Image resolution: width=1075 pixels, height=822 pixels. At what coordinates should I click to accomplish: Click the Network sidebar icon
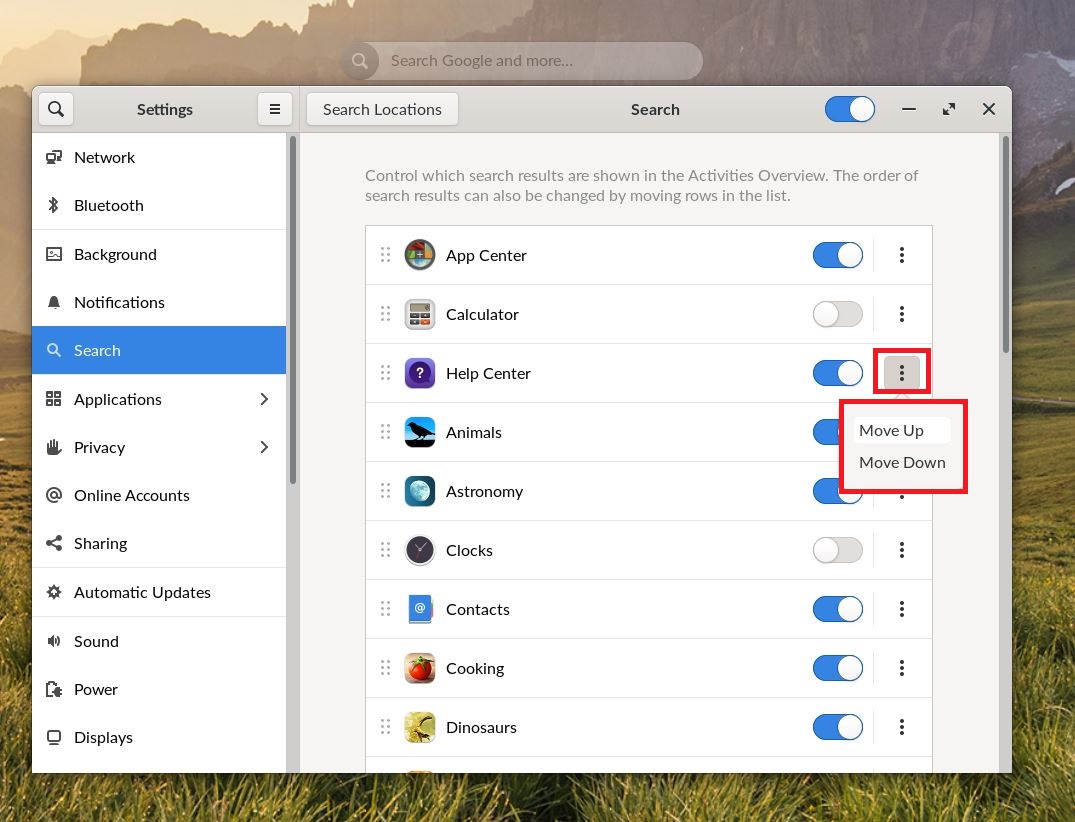tap(54, 158)
